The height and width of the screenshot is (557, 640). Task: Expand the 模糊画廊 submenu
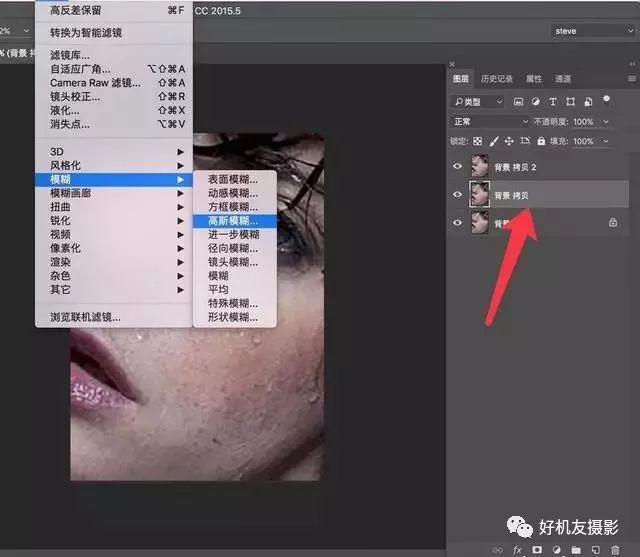(x=114, y=193)
